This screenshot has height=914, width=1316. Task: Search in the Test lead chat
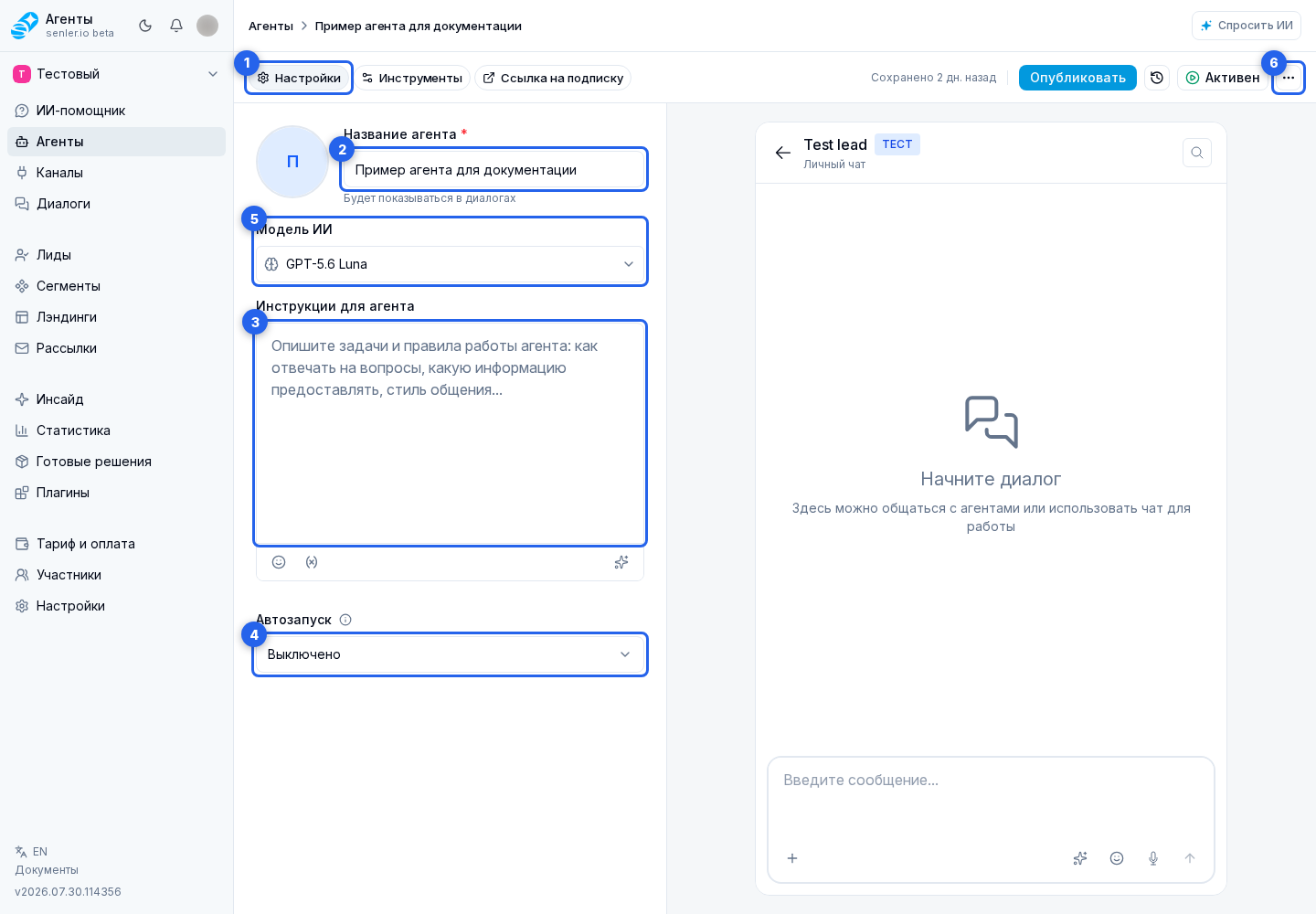[1197, 153]
